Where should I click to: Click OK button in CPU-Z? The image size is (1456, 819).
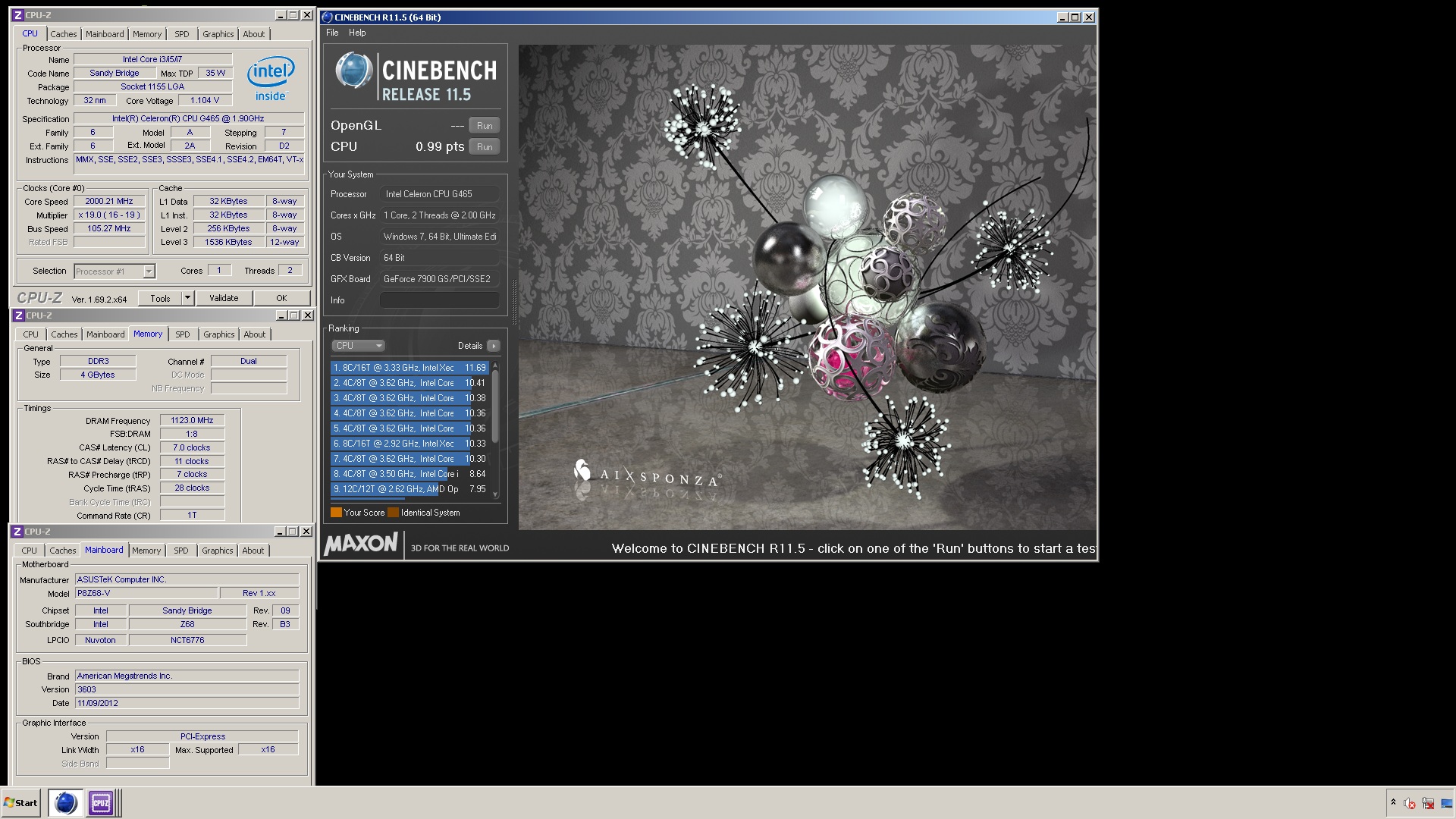(281, 298)
